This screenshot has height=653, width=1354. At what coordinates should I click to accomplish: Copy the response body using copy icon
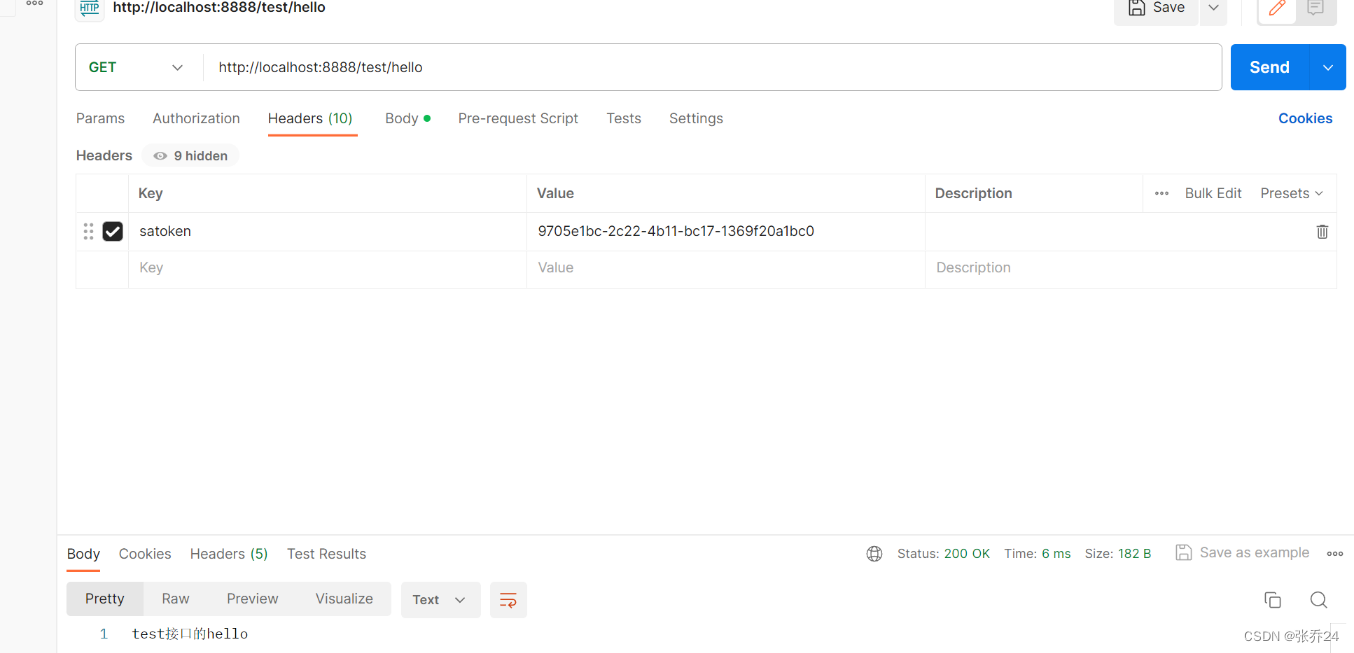point(1272,599)
